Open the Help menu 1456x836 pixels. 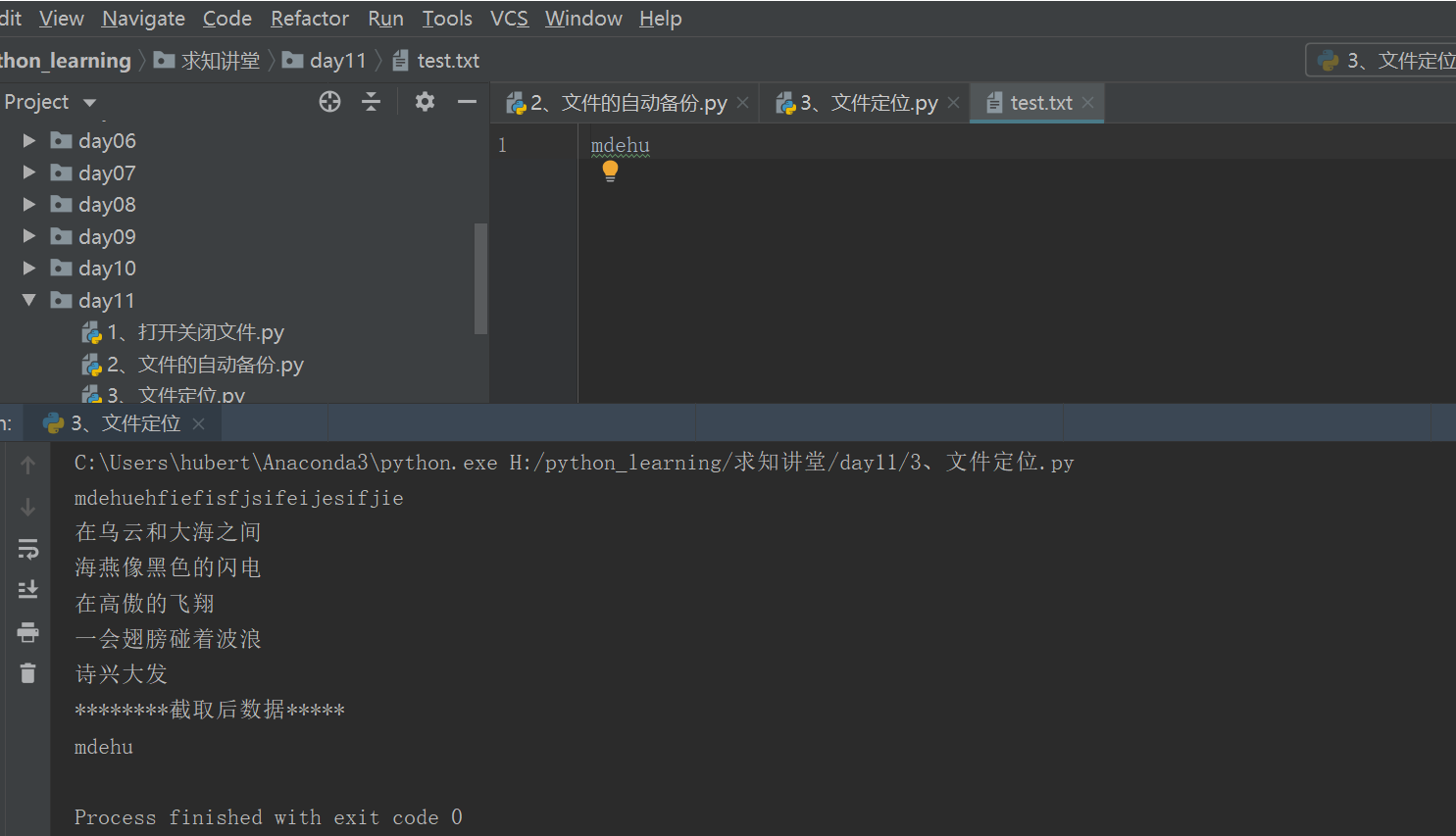click(661, 19)
